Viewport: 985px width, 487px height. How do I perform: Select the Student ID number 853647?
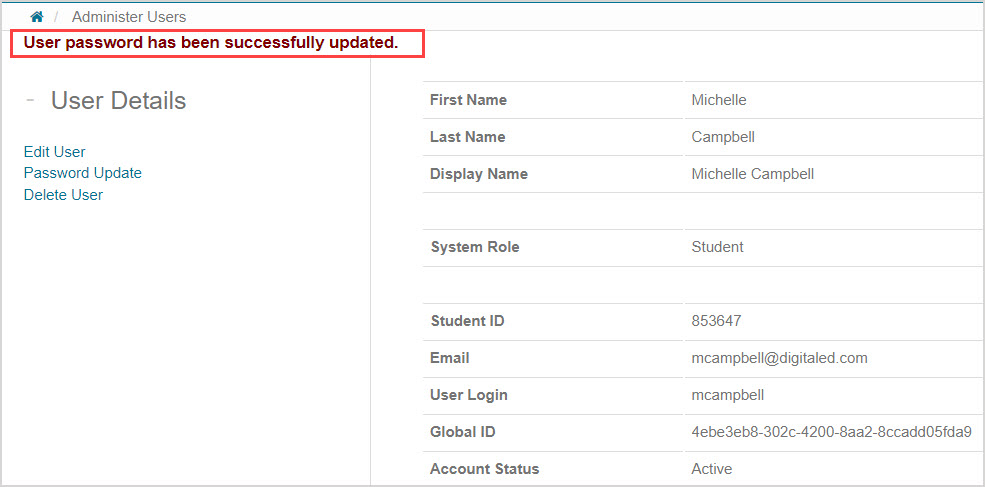[x=716, y=321]
